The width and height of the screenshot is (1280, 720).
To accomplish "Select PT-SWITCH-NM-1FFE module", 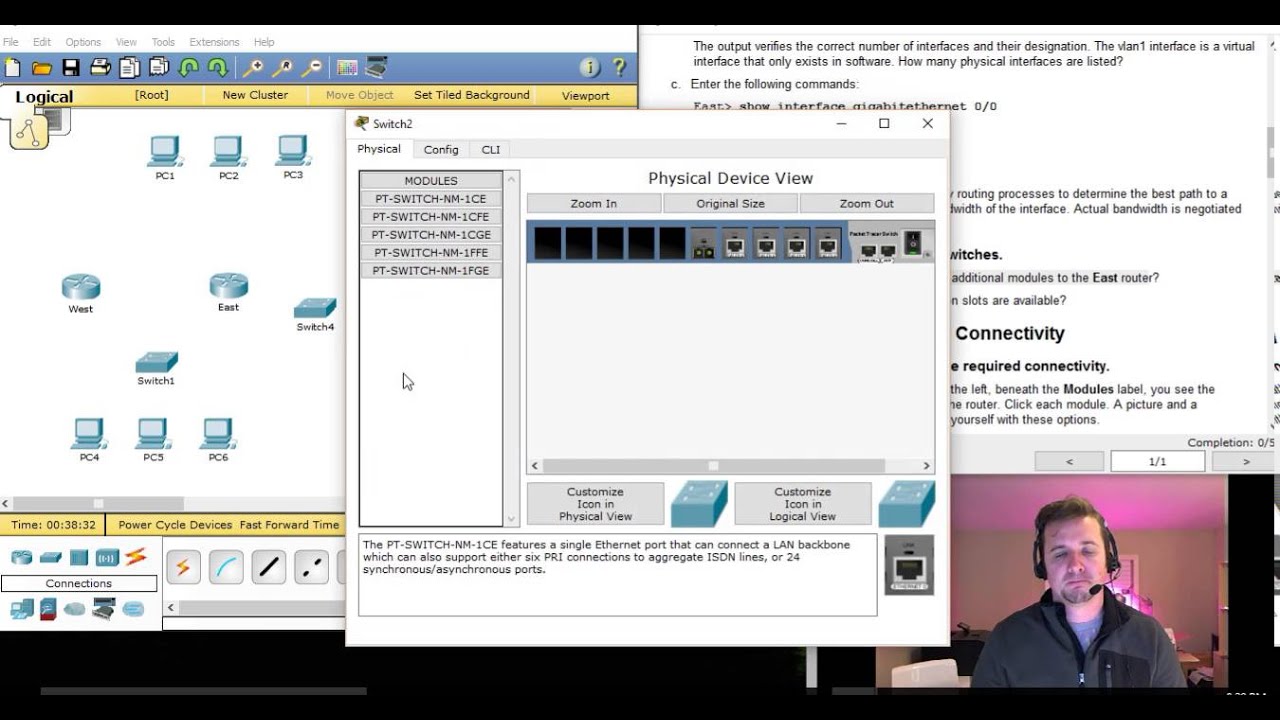I will pos(431,253).
